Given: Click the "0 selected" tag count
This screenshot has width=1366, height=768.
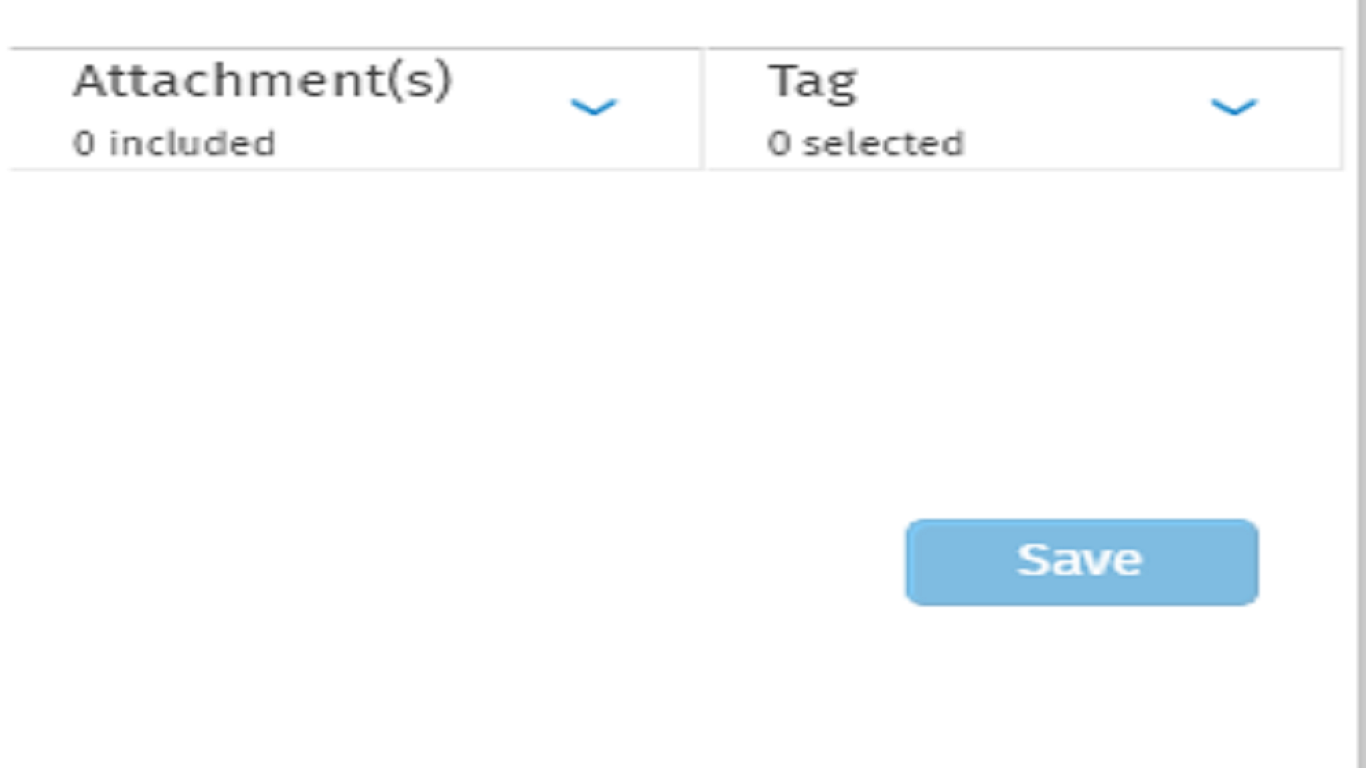Looking at the screenshot, I should tap(865, 143).
